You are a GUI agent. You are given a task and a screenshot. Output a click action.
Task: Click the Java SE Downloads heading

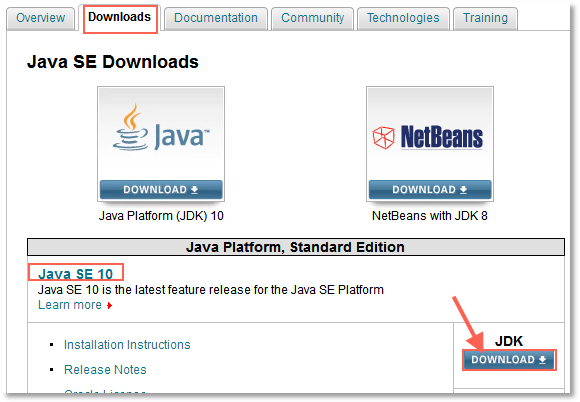click(113, 62)
